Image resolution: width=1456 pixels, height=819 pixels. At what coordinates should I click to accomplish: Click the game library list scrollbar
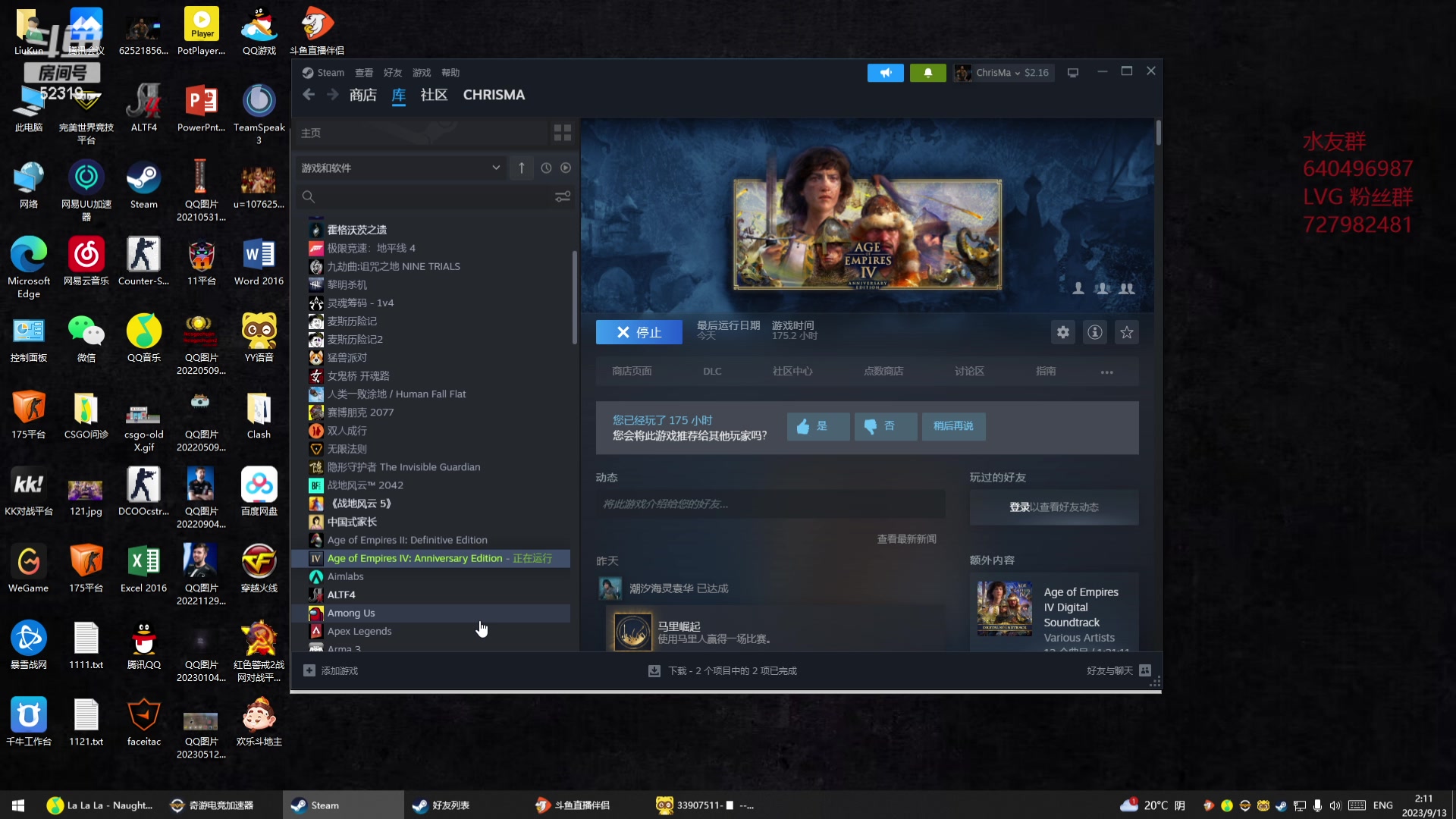click(x=574, y=296)
